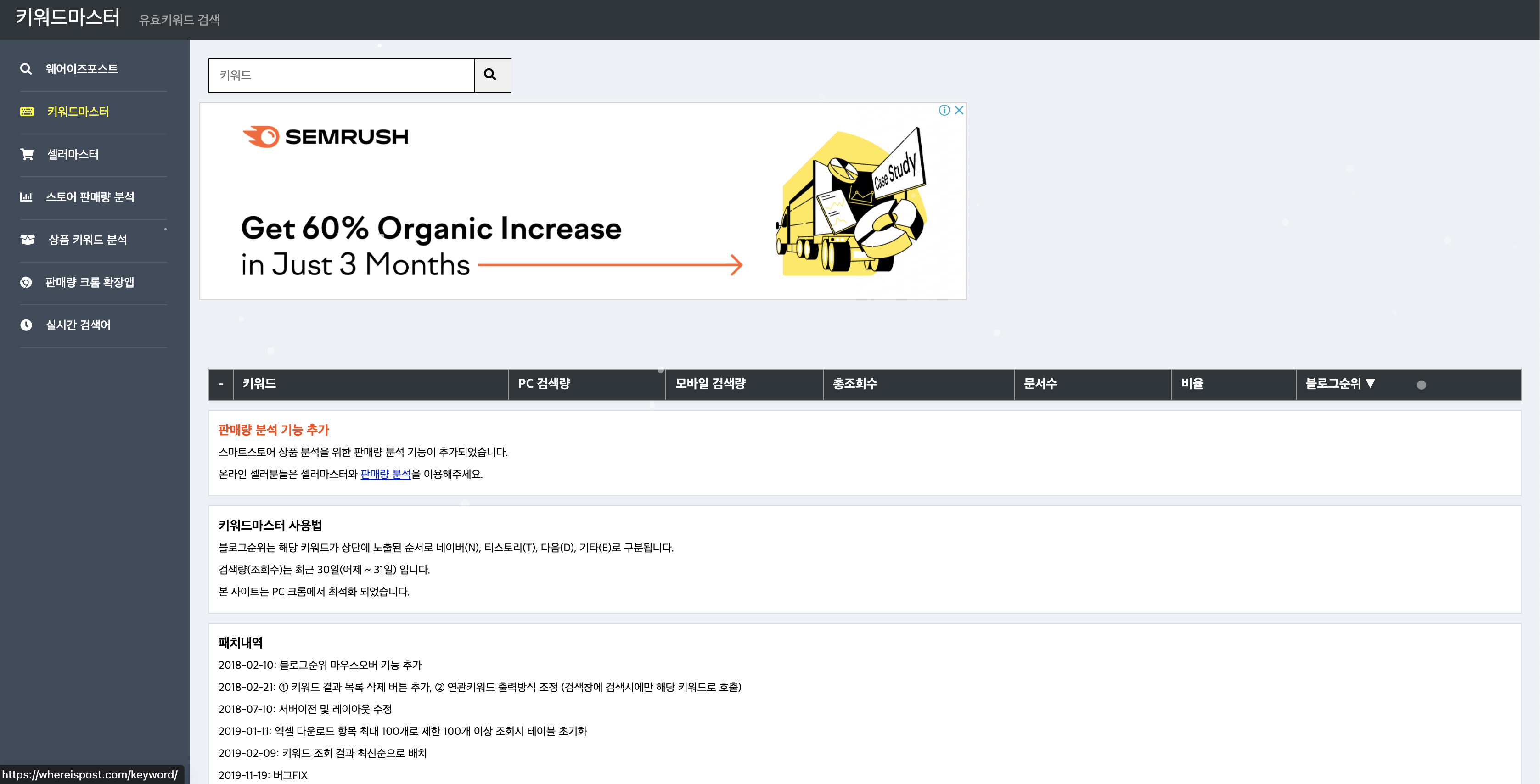This screenshot has height=784, width=1540.
Task: Close the Semrush advertisement
Action: click(959, 110)
